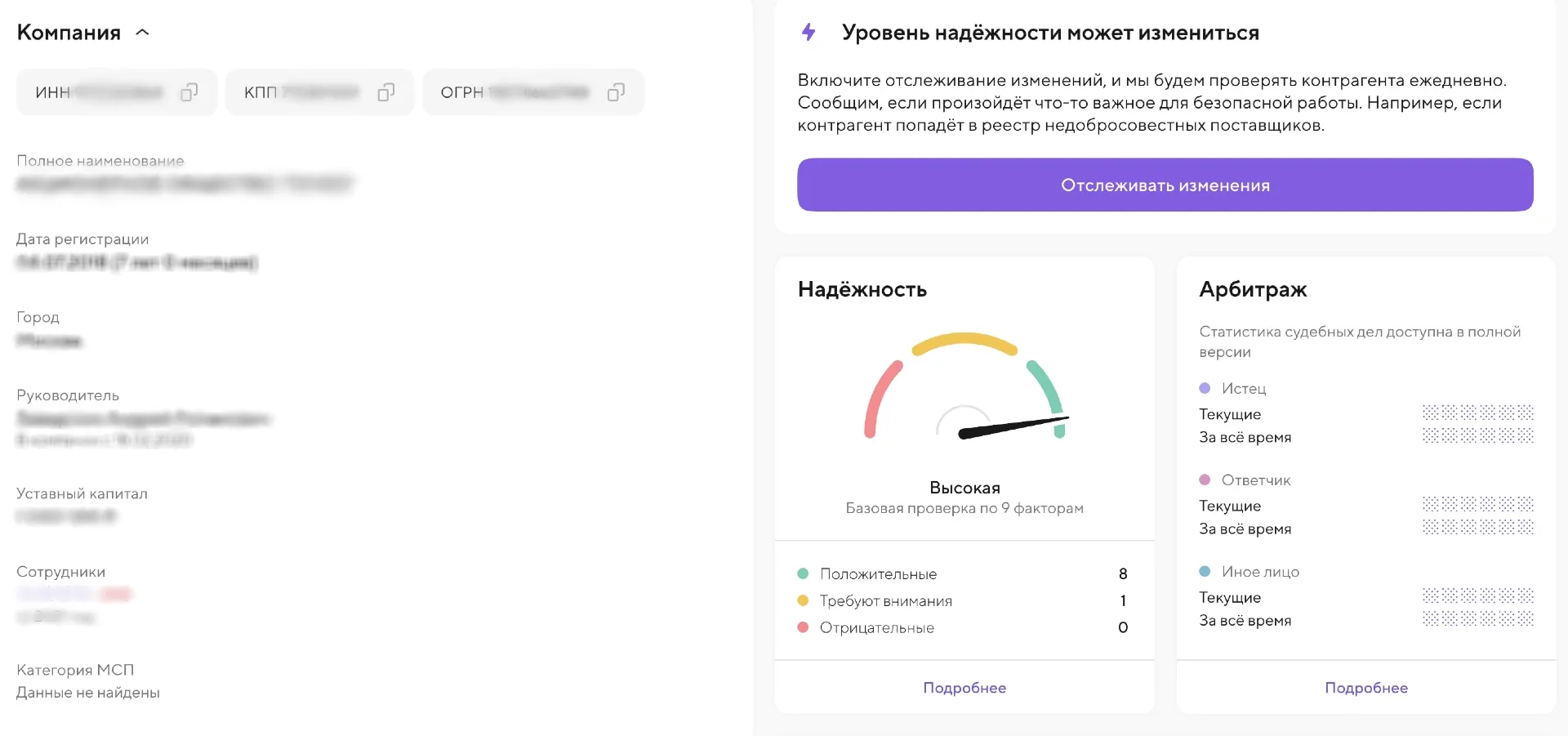Image resolution: width=1568 pixels, height=736 pixels.
Task: Click the reliability gauge needle
Action: pyautogui.click(x=1013, y=426)
